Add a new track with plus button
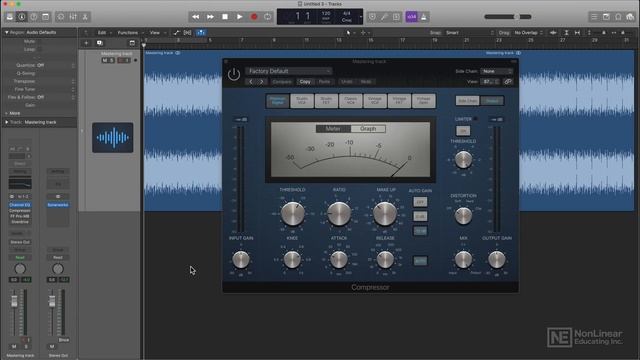 [86, 43]
